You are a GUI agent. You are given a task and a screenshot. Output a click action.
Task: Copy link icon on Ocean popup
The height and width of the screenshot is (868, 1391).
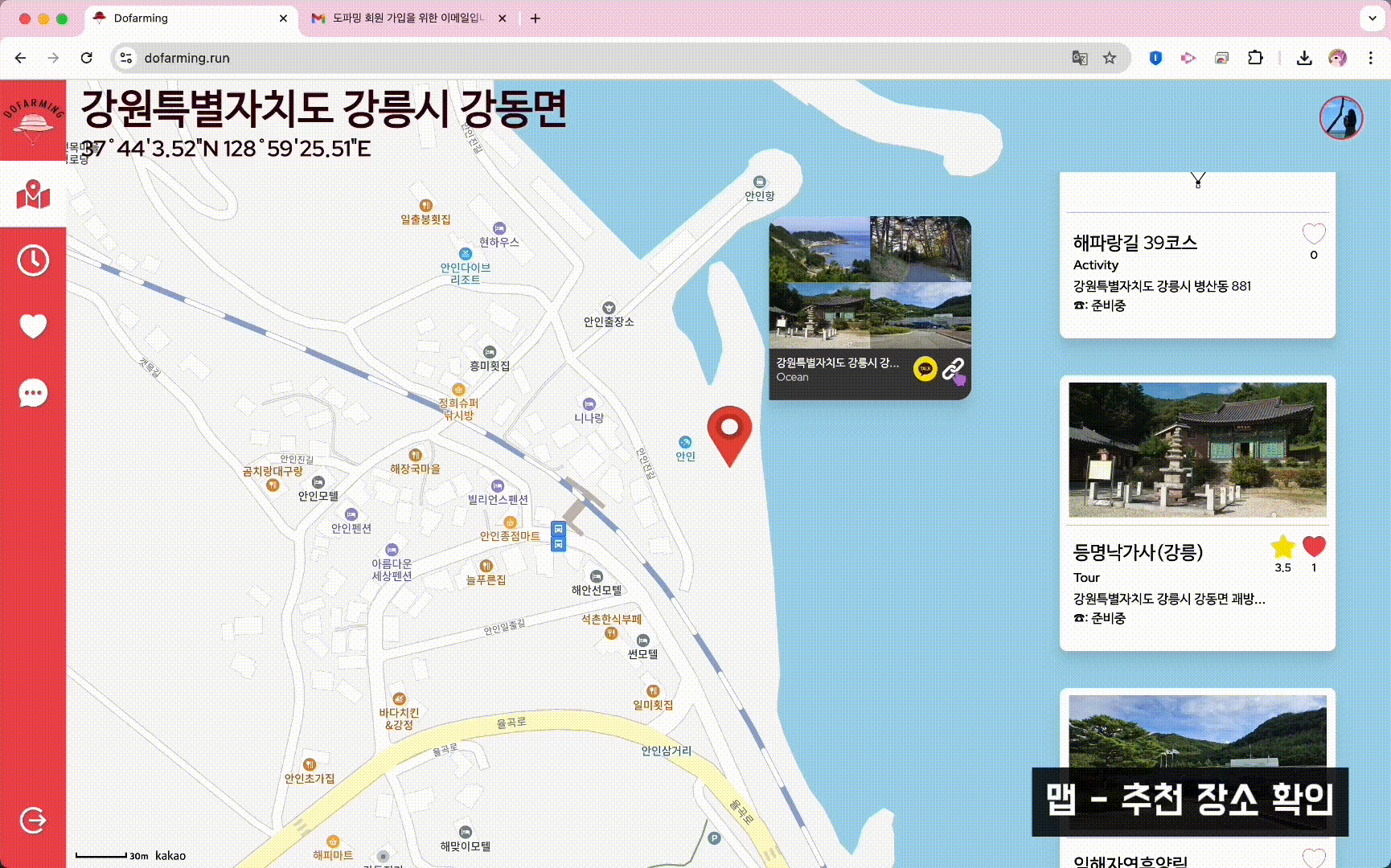coord(954,369)
